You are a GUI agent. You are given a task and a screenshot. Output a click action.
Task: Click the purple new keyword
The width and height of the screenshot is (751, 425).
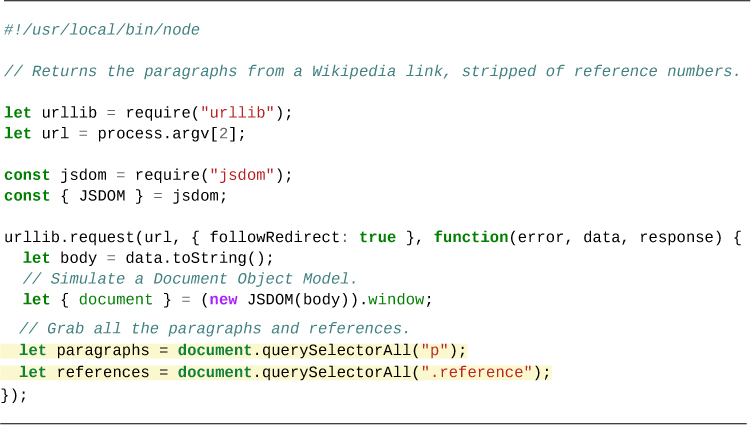click(x=224, y=300)
